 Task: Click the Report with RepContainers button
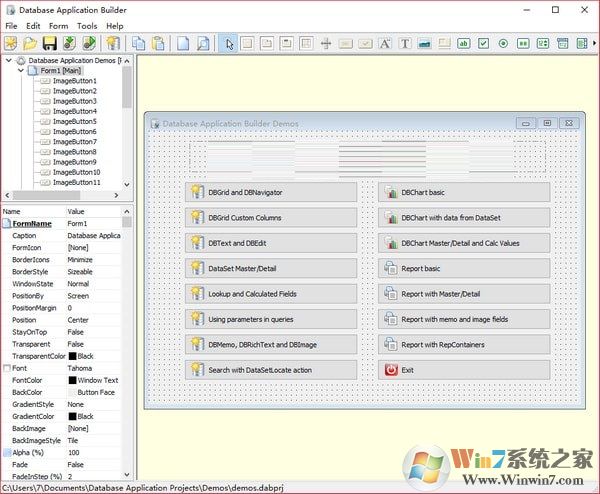tap(464, 344)
